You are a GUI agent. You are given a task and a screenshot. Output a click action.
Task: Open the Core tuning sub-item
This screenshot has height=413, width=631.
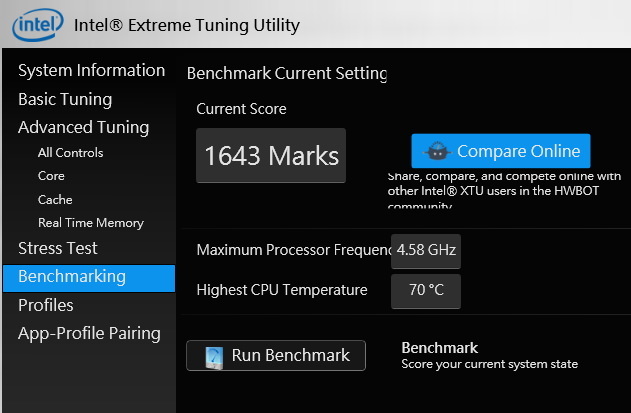coord(51,176)
